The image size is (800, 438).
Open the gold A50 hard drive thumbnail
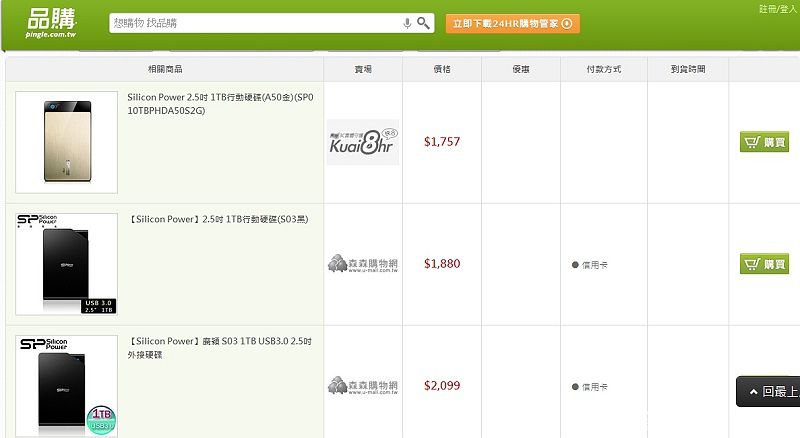pyautogui.click(x=66, y=142)
